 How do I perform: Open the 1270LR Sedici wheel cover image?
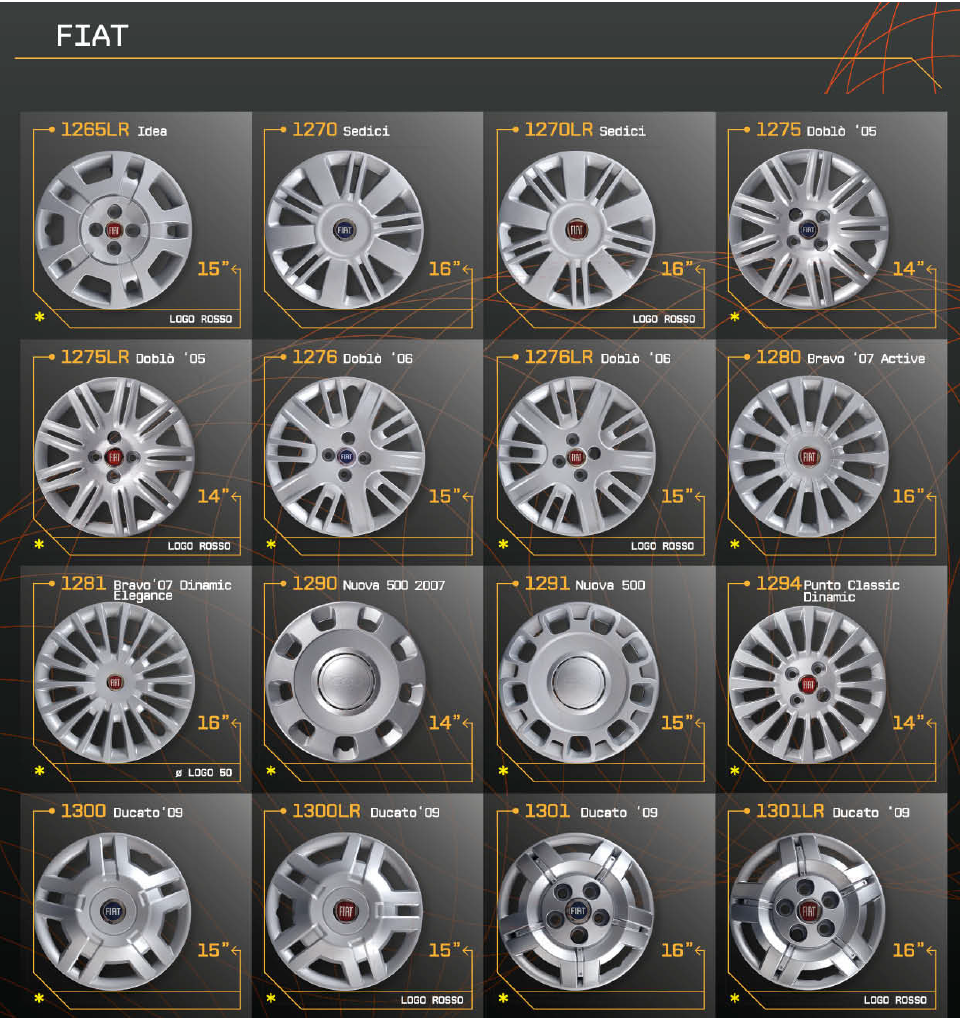pyautogui.click(x=577, y=230)
